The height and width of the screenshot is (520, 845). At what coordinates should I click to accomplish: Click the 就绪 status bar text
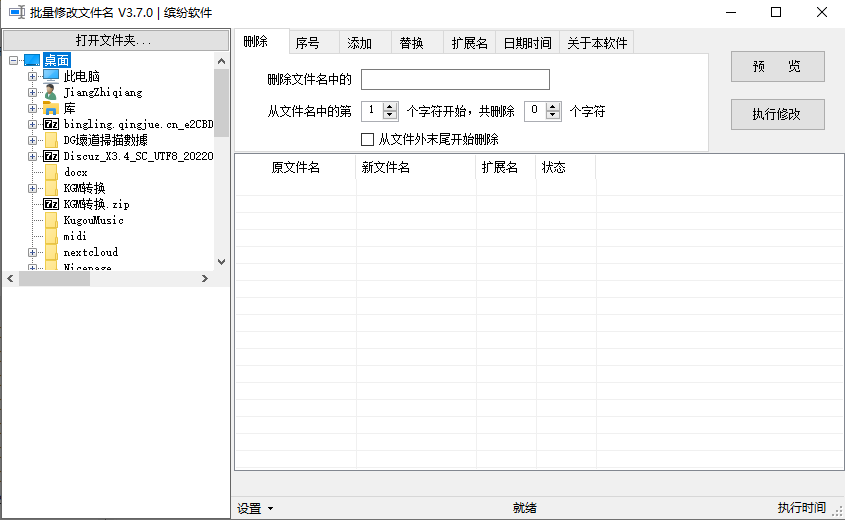click(x=524, y=508)
